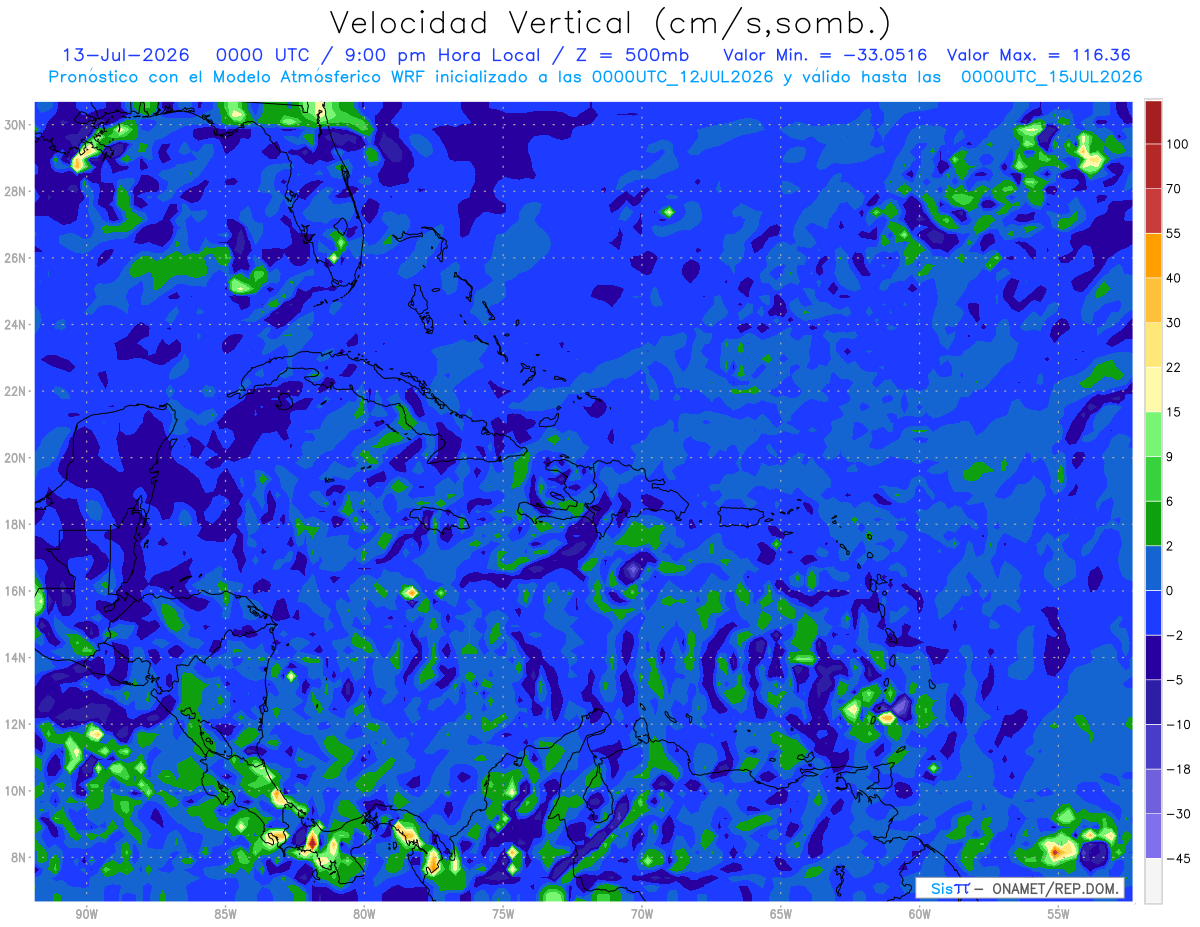
Task: Click the longitude axis label '65W'
Action: coord(782,914)
